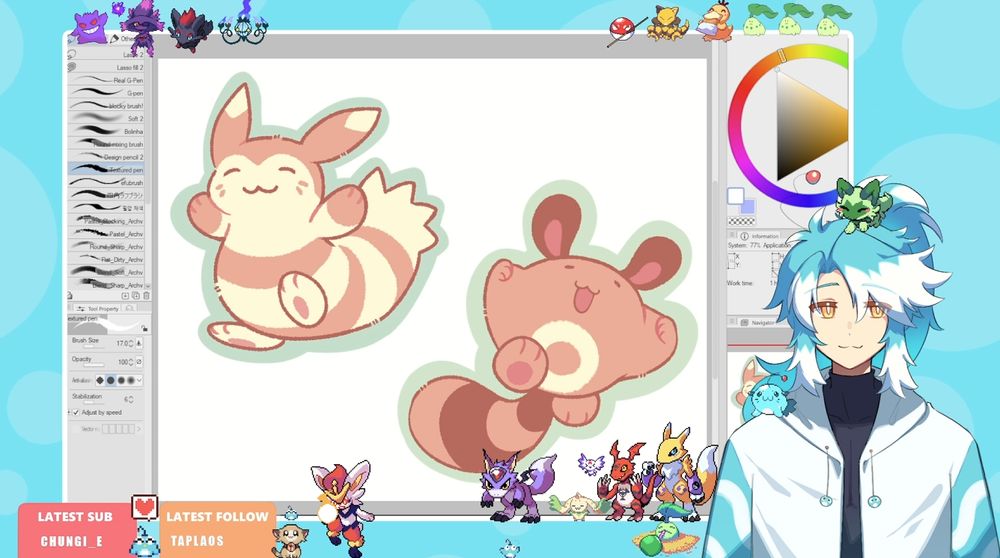
Task: Expand the Adjust by speed plus expander
Action: 70,413
